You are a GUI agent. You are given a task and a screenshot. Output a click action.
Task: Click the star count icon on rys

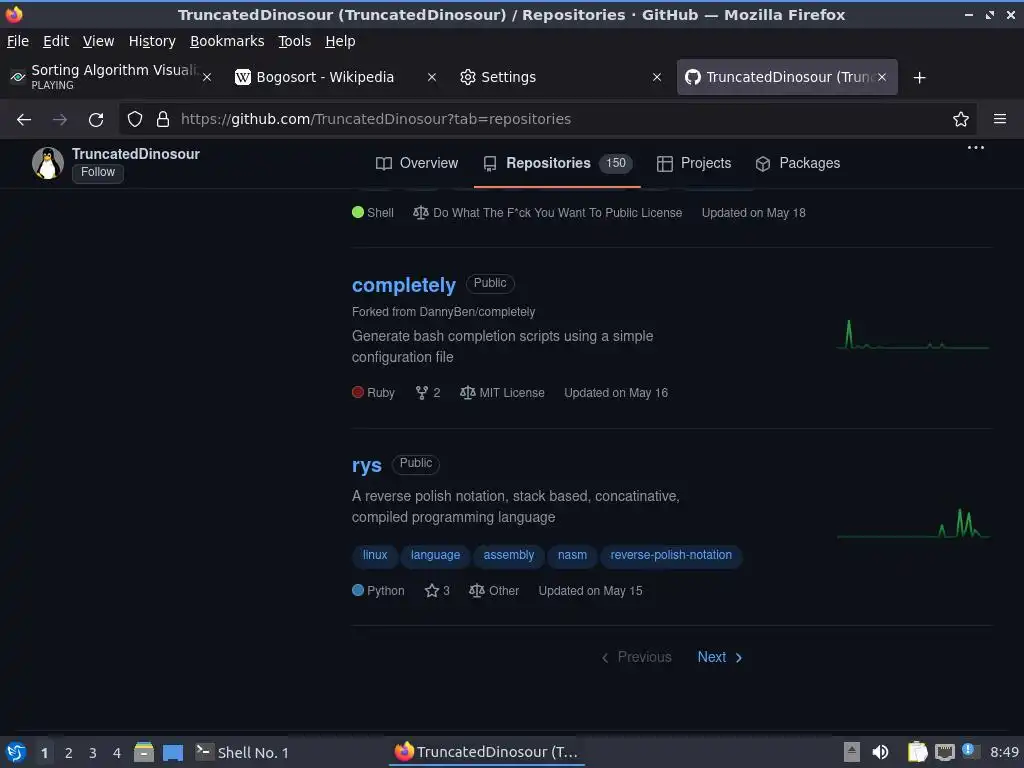tap(432, 591)
